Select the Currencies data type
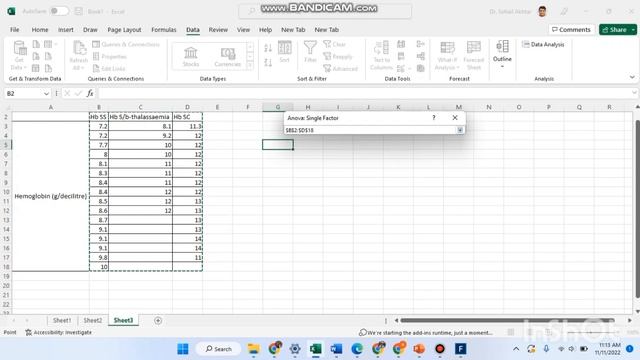Screen dimensions: 640x360 [228, 56]
